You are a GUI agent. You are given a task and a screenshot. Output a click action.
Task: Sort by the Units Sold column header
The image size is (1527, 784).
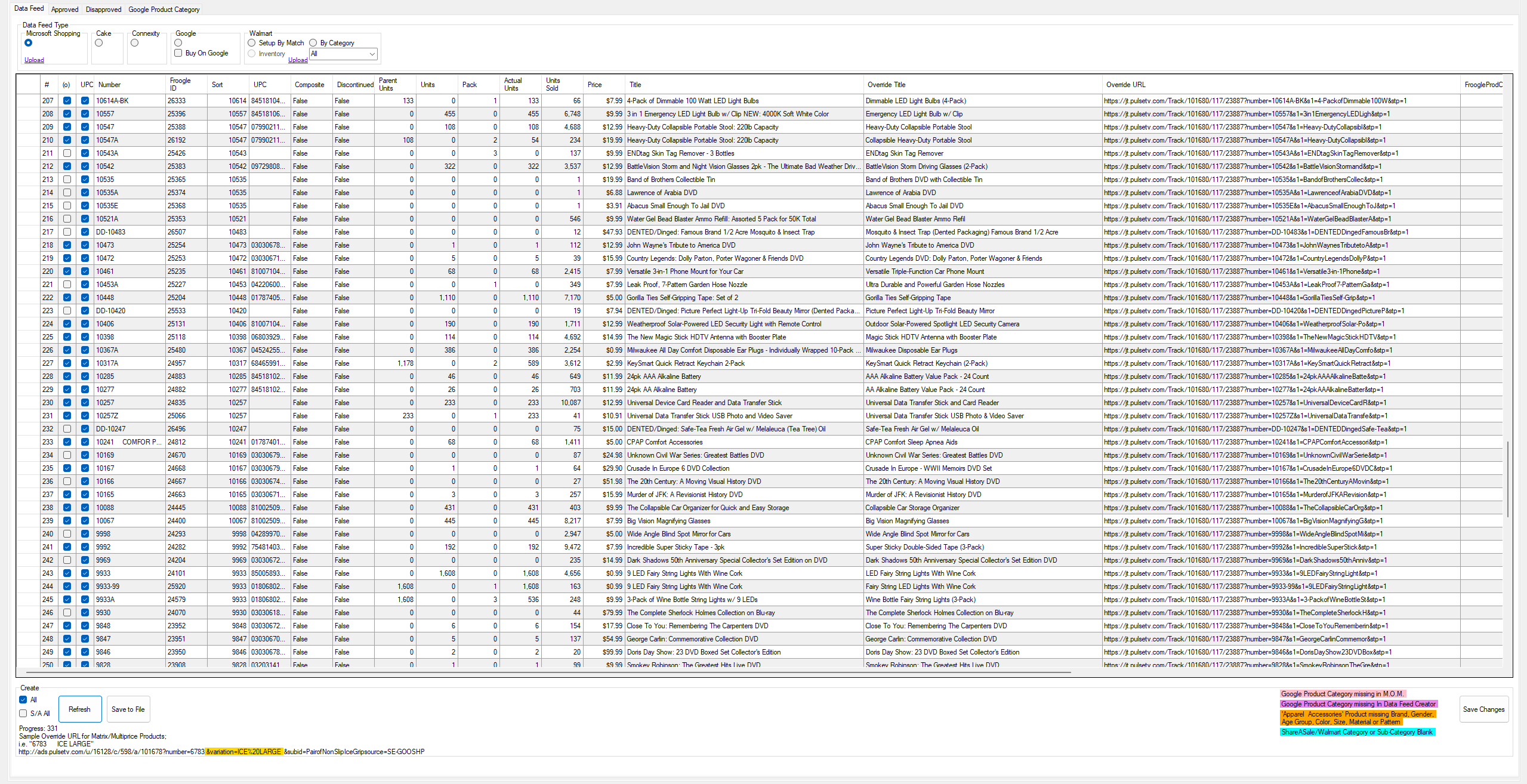click(x=562, y=85)
